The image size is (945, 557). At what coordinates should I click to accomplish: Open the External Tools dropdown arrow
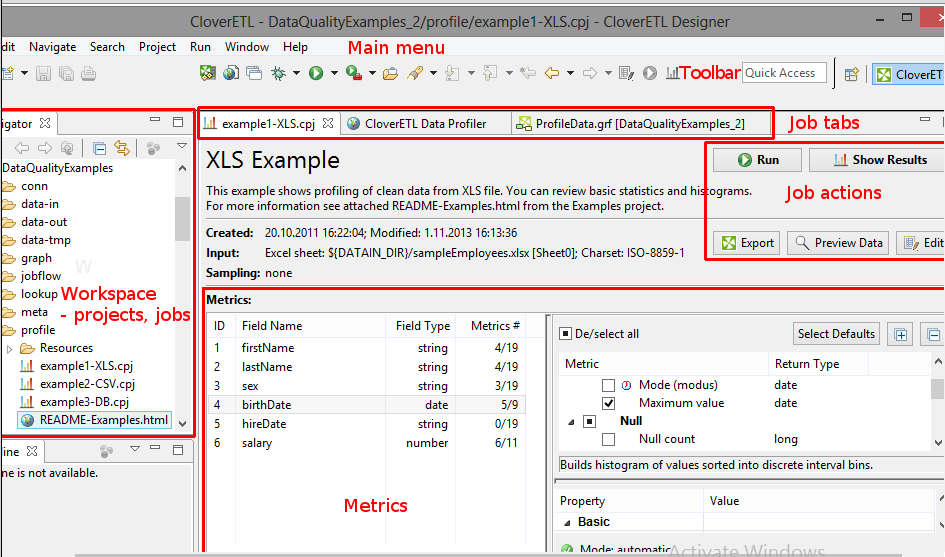(372, 74)
